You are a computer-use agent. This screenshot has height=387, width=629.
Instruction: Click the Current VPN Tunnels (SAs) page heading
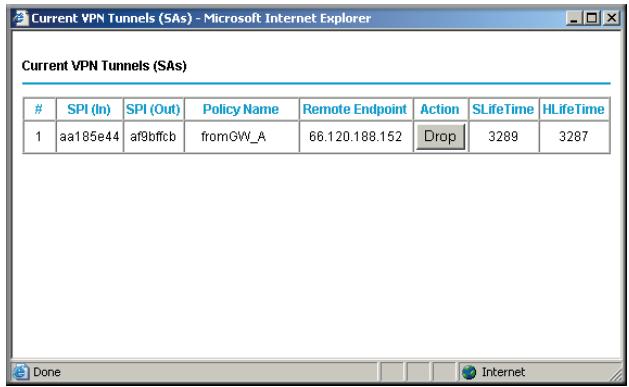(x=104, y=66)
